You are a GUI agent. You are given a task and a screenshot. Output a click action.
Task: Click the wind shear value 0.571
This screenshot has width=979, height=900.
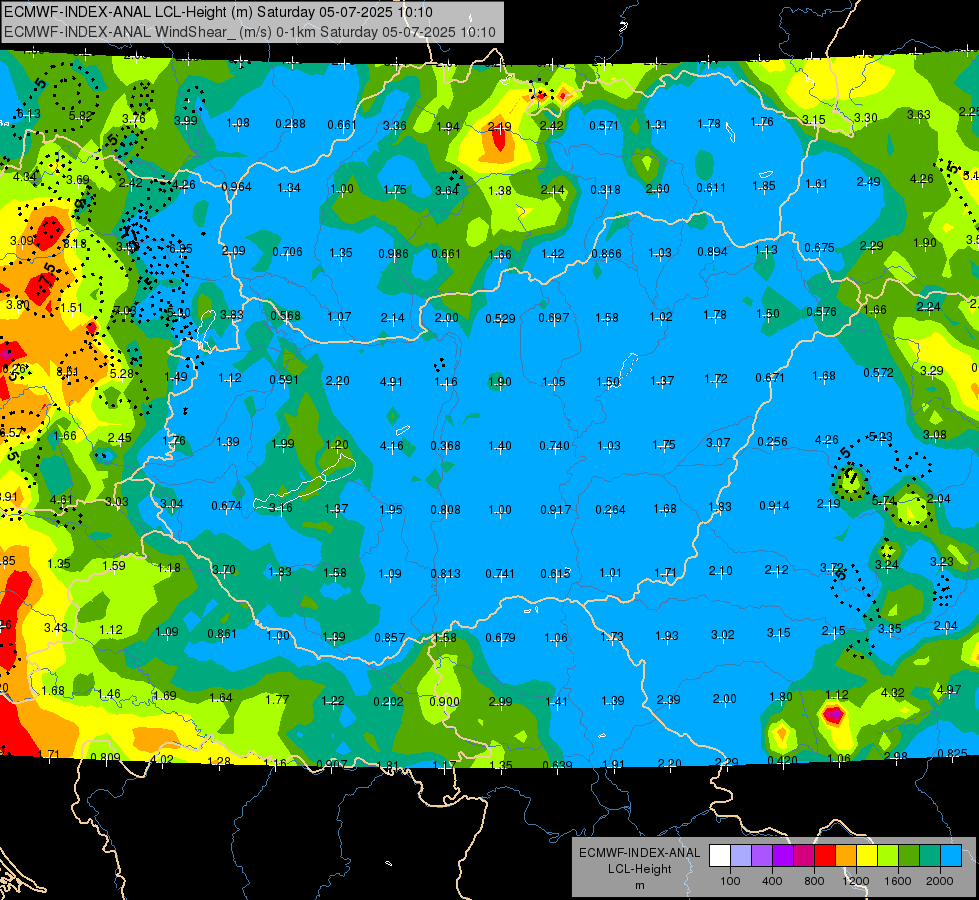coord(604,126)
